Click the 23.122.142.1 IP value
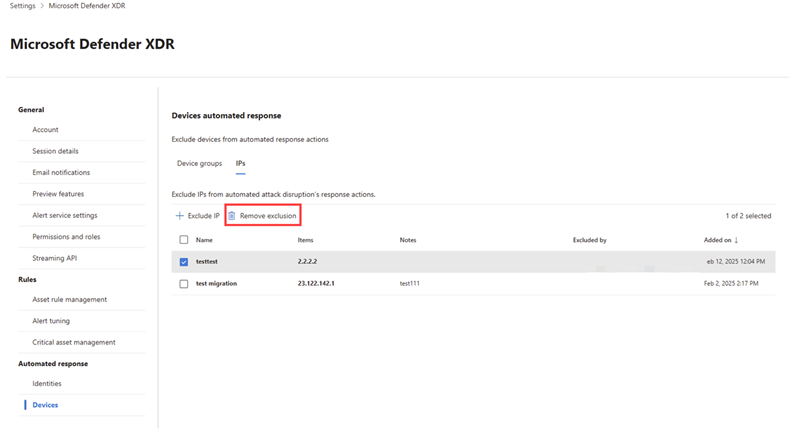This screenshot has height=439, width=800. click(316, 283)
